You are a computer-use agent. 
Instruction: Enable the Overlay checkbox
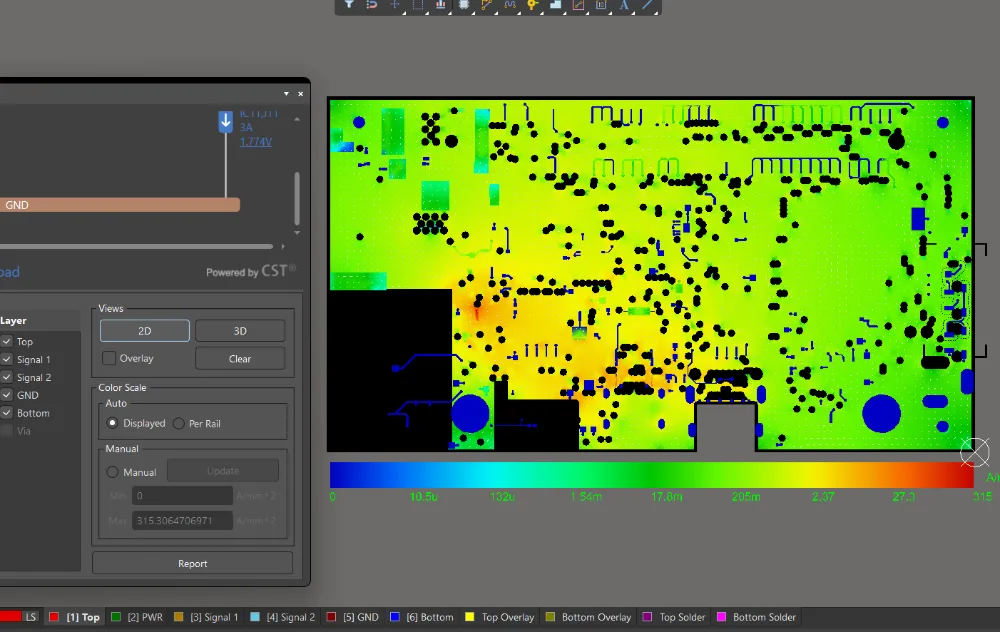[x=109, y=358]
